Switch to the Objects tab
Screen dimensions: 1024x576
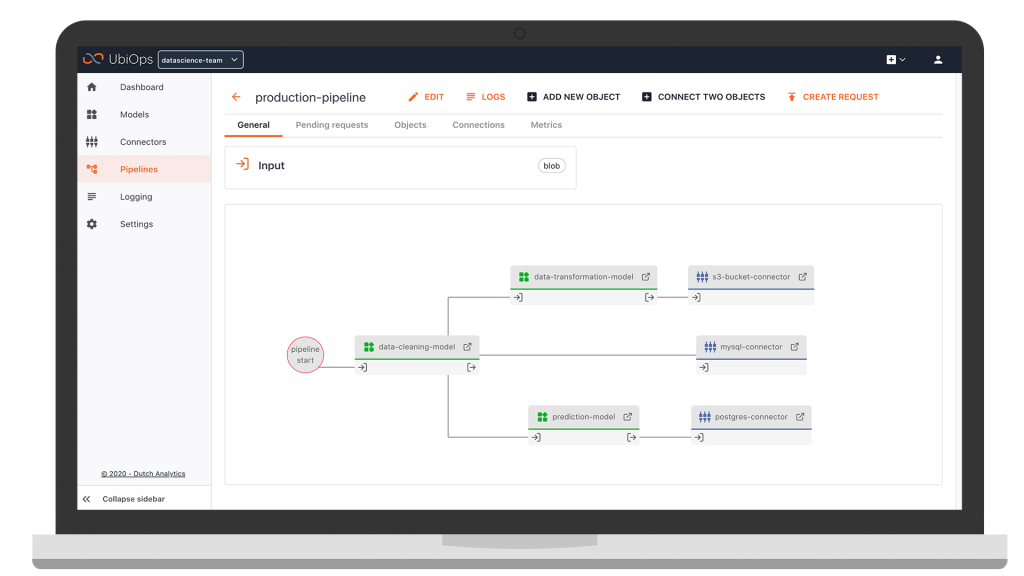tap(410, 125)
